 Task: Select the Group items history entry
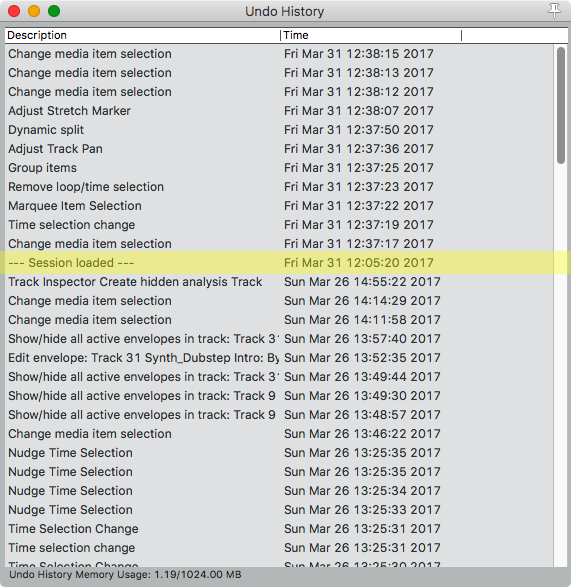click(279, 168)
